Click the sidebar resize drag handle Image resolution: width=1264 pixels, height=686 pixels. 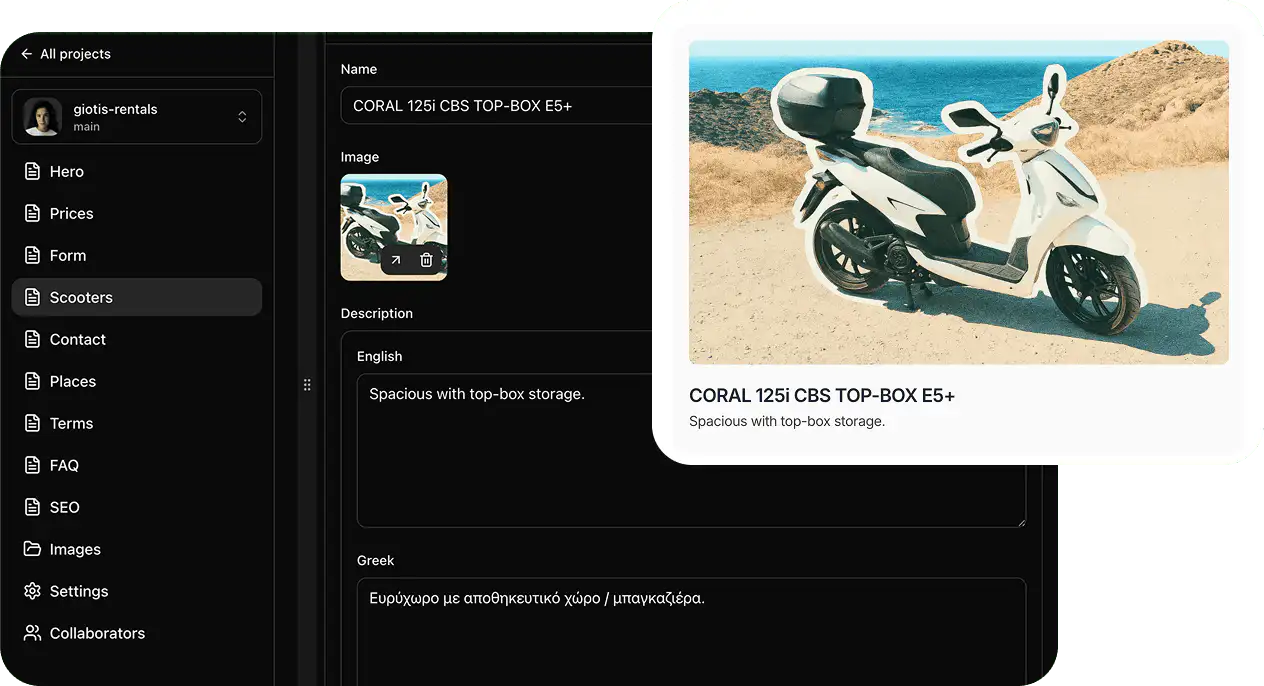[x=307, y=385]
